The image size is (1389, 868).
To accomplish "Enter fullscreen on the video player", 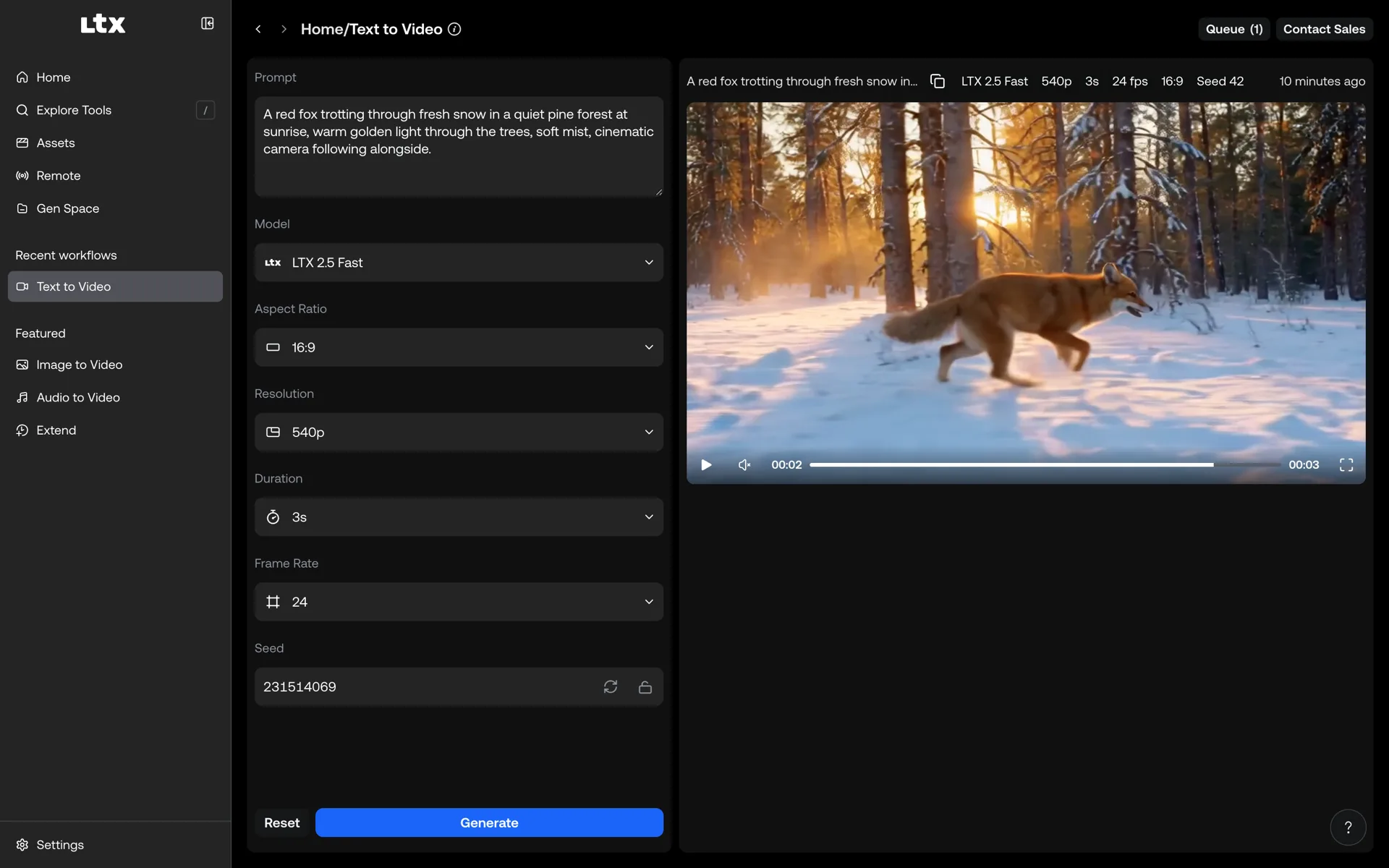I will [1346, 464].
